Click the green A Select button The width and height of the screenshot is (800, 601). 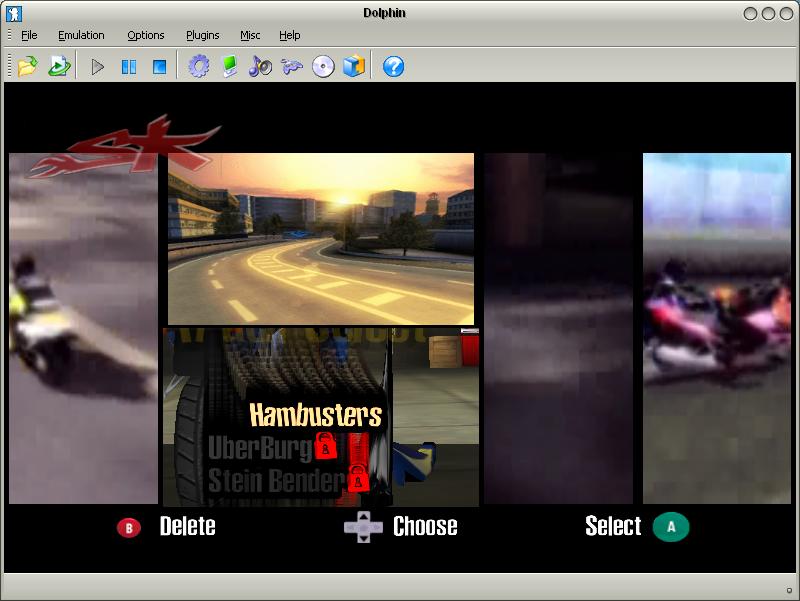tap(671, 527)
